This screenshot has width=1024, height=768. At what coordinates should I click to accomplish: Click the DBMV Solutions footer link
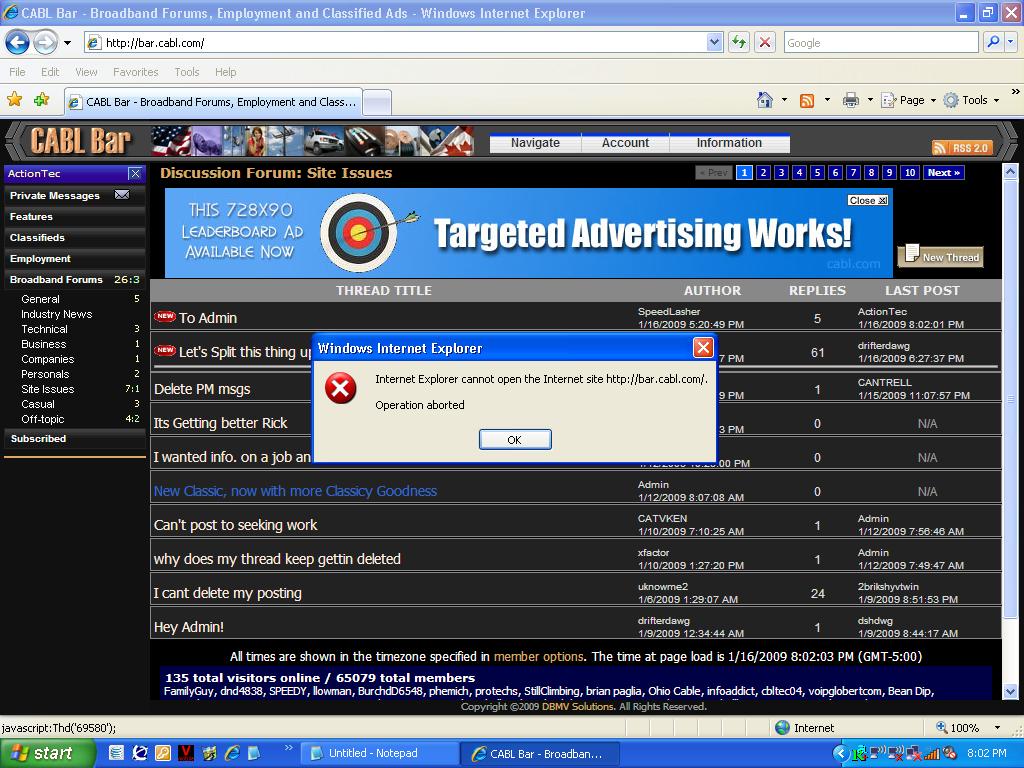point(577,707)
